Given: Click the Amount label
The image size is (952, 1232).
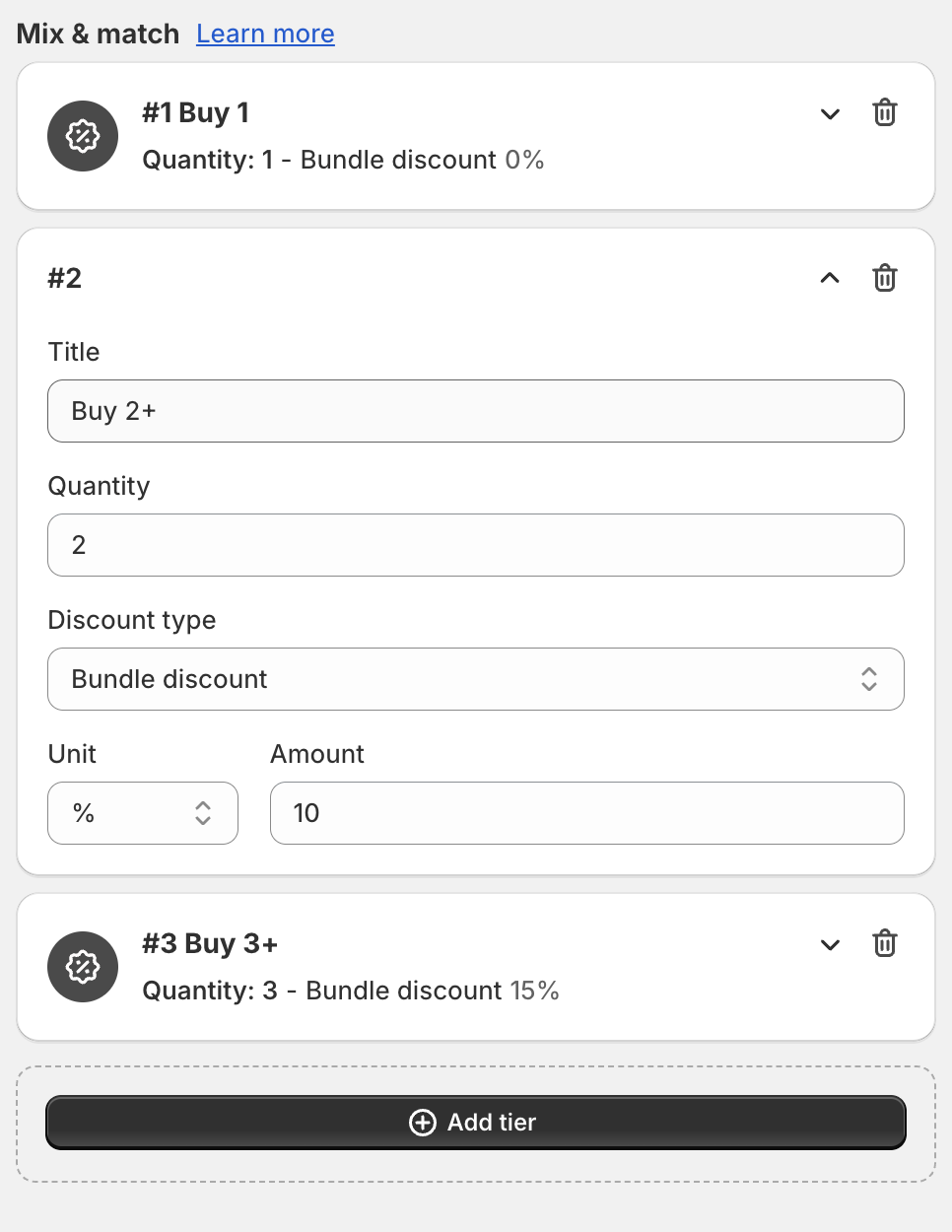Looking at the screenshot, I should 317,754.
